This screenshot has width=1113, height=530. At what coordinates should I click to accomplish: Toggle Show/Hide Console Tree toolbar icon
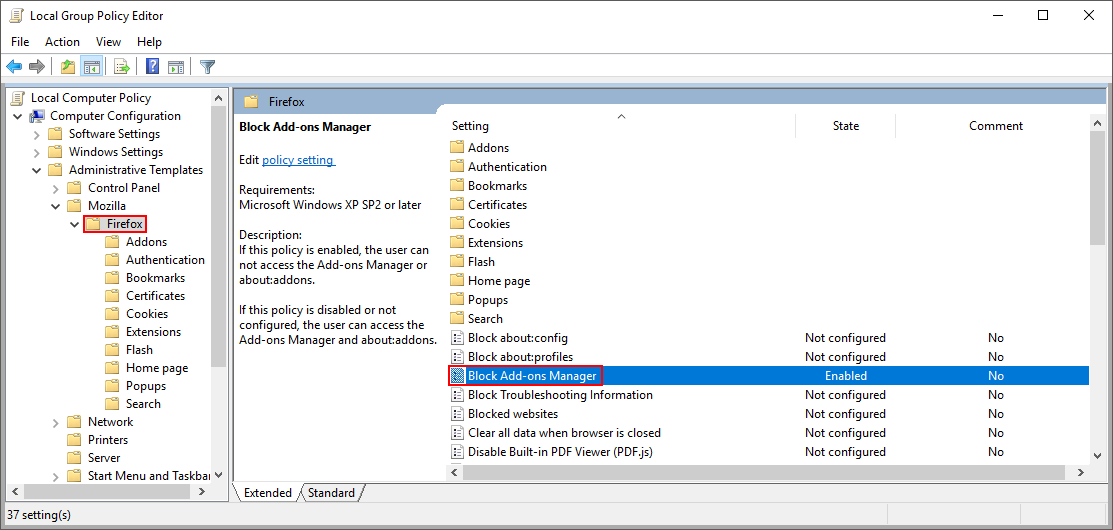91,67
